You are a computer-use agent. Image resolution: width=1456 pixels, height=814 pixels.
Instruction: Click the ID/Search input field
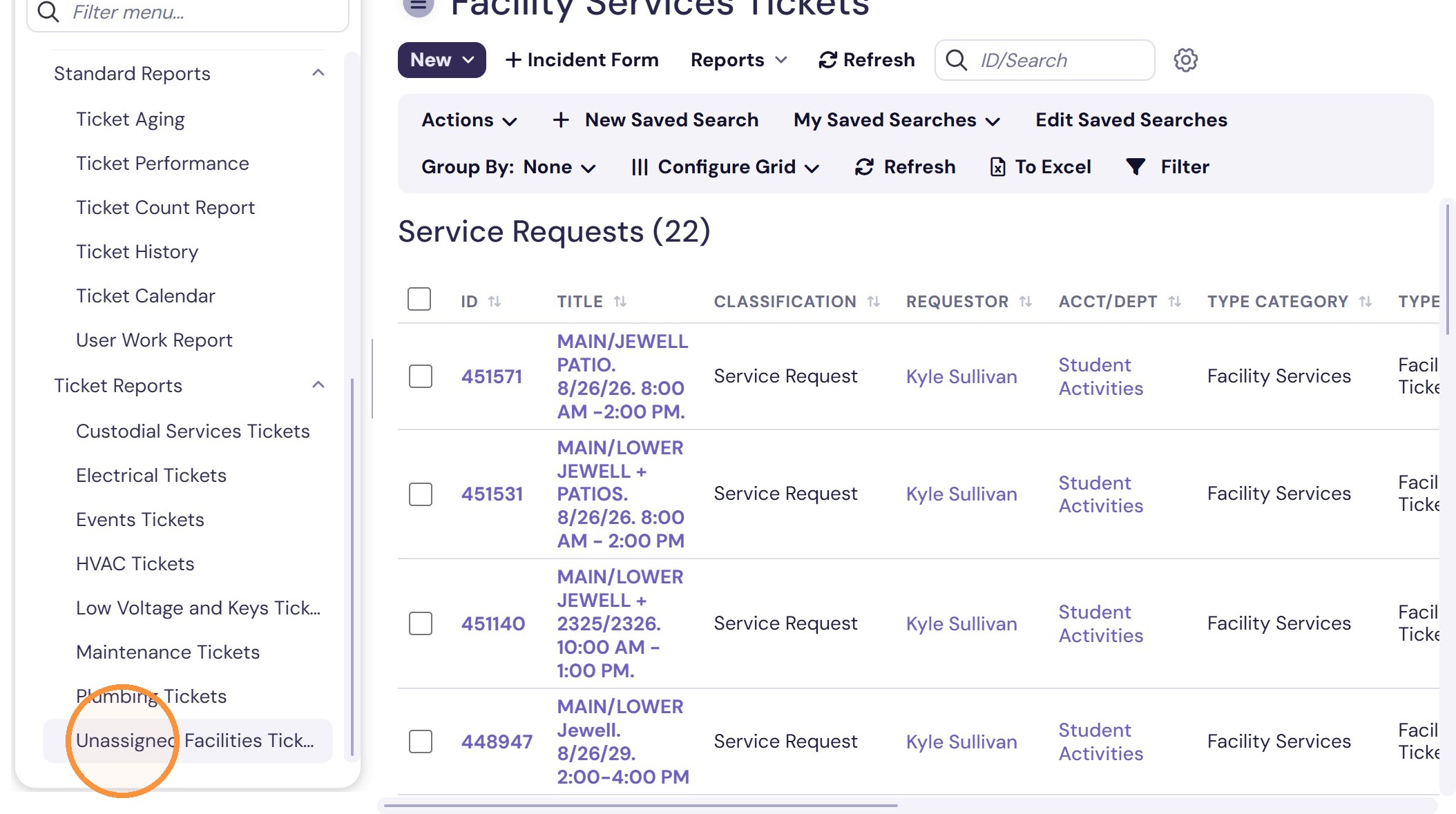1045,60
